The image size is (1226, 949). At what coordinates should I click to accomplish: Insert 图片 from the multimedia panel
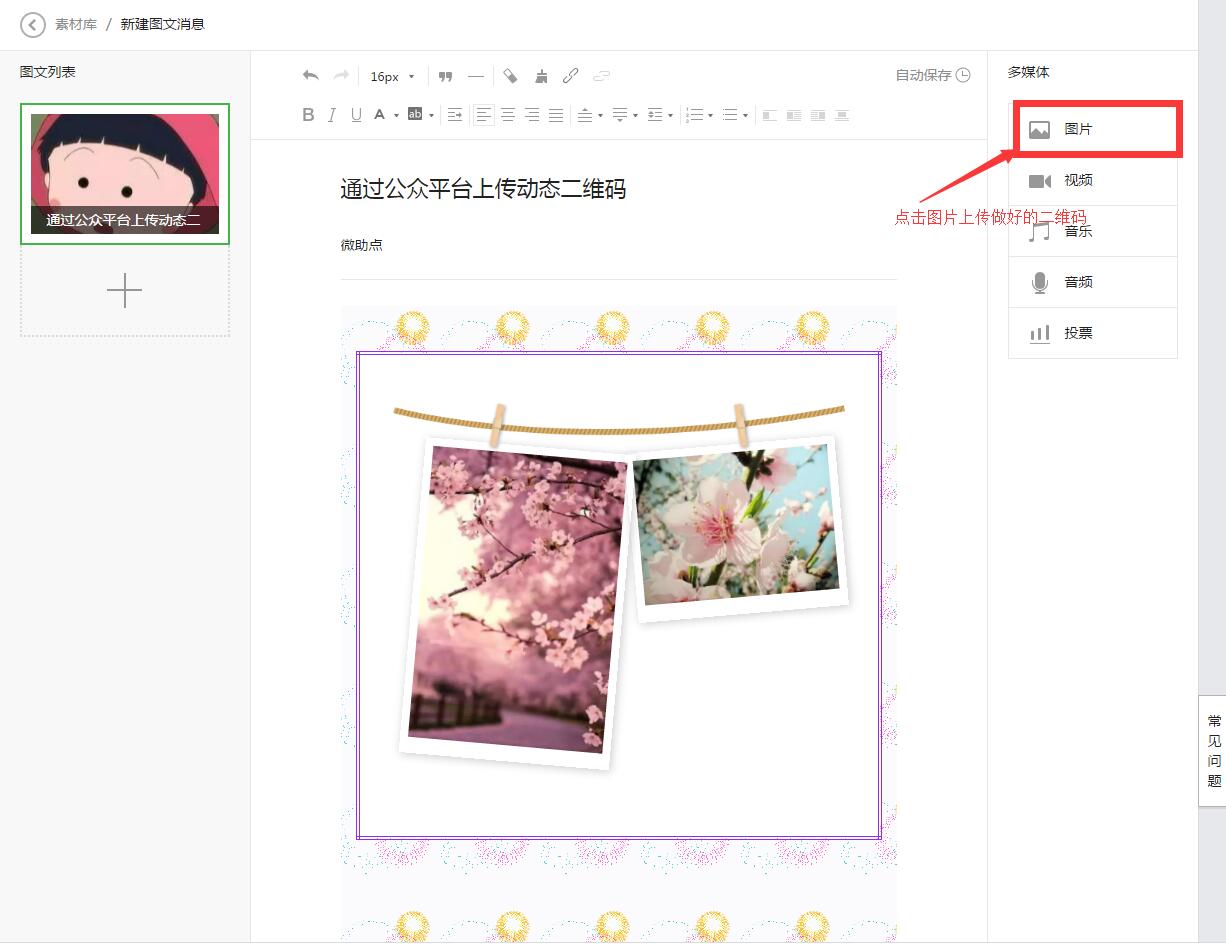pos(1093,130)
